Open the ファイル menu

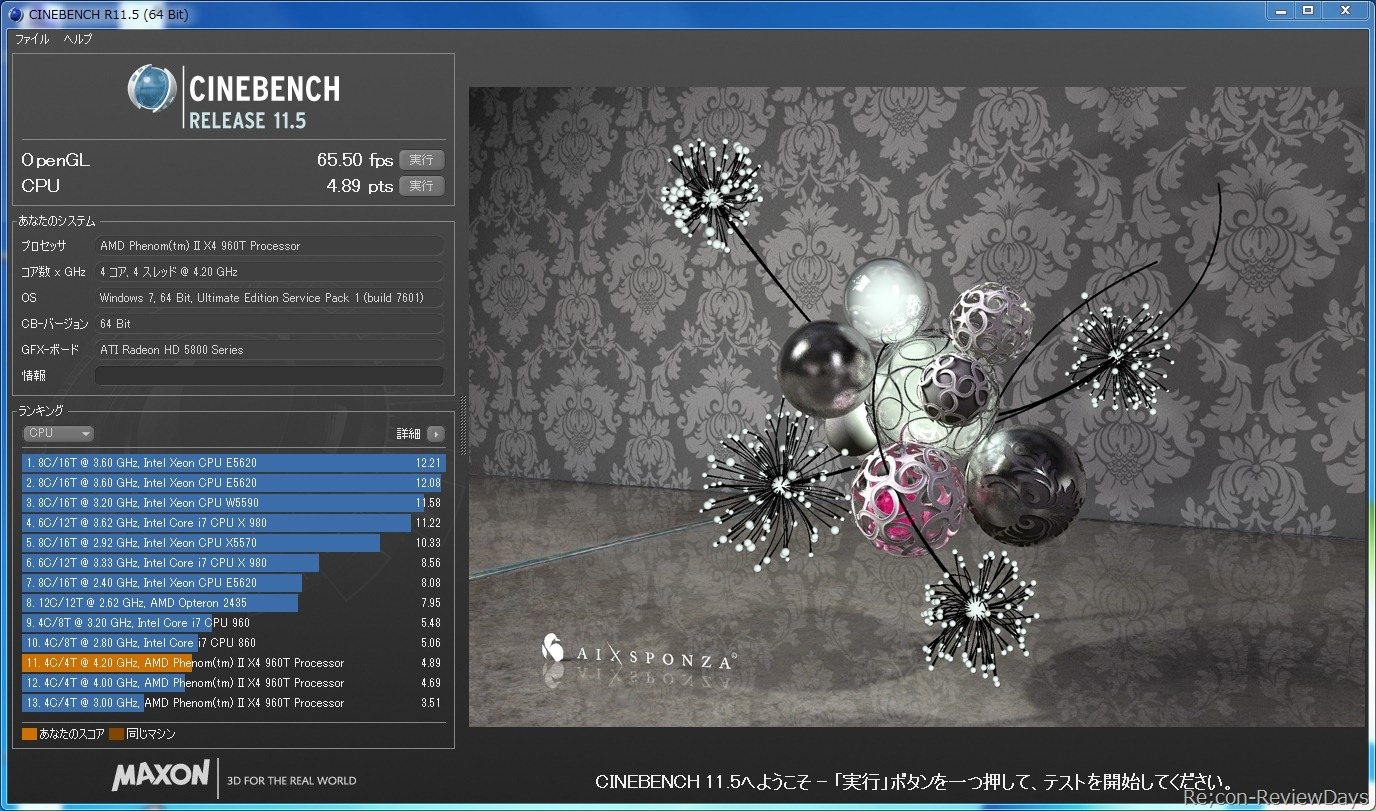(32, 39)
